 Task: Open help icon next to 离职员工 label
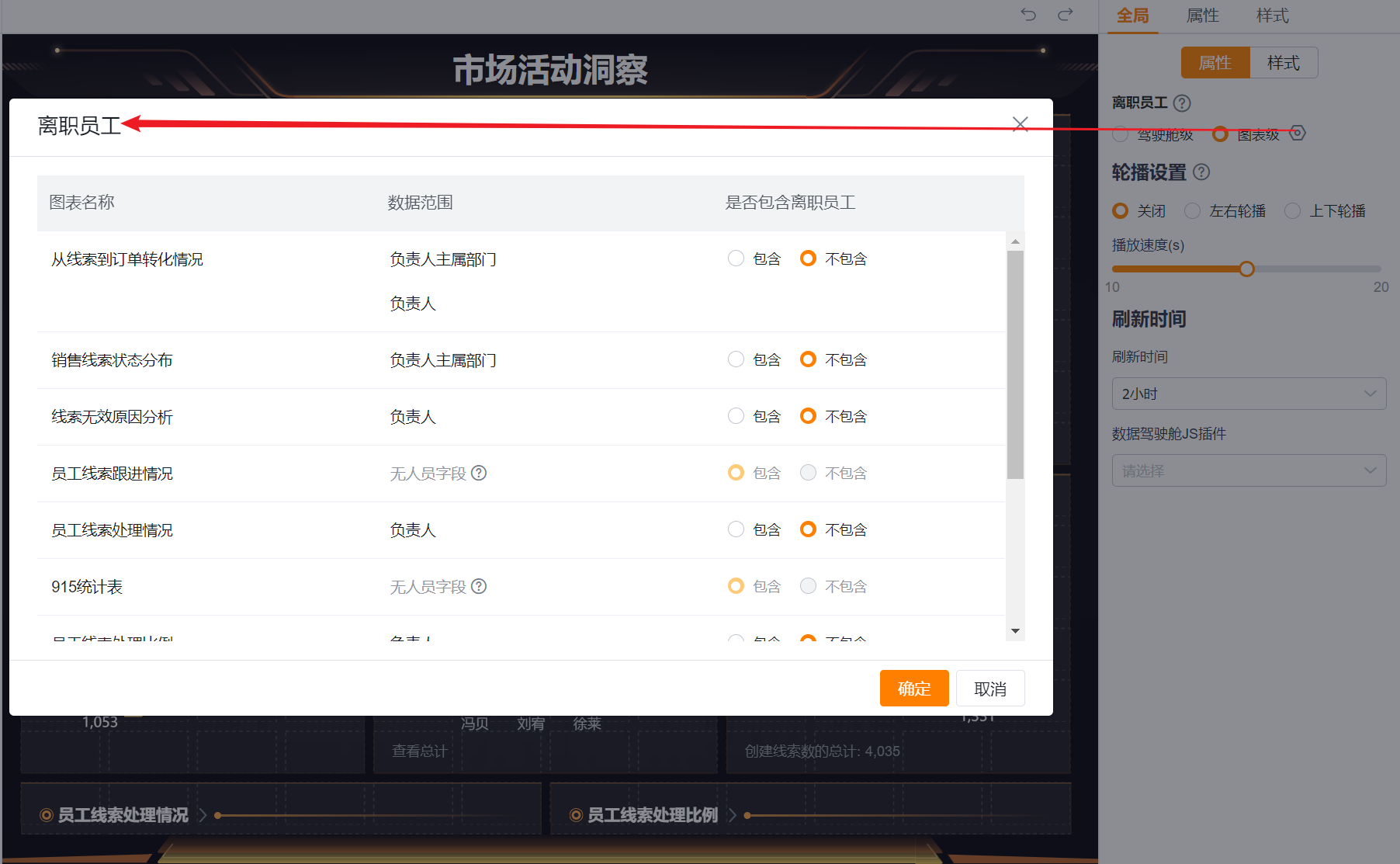1182,103
